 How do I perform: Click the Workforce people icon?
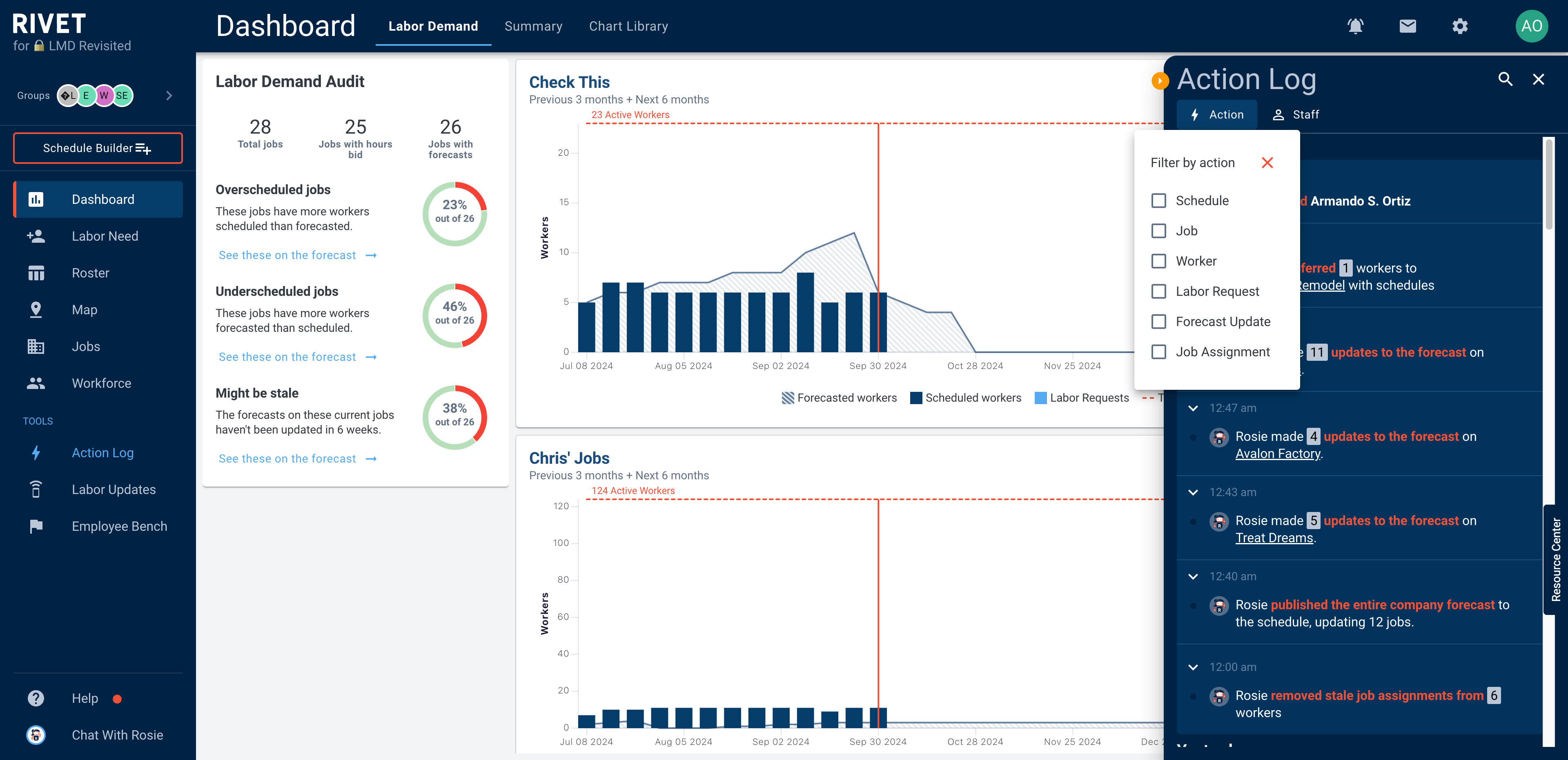coord(36,383)
